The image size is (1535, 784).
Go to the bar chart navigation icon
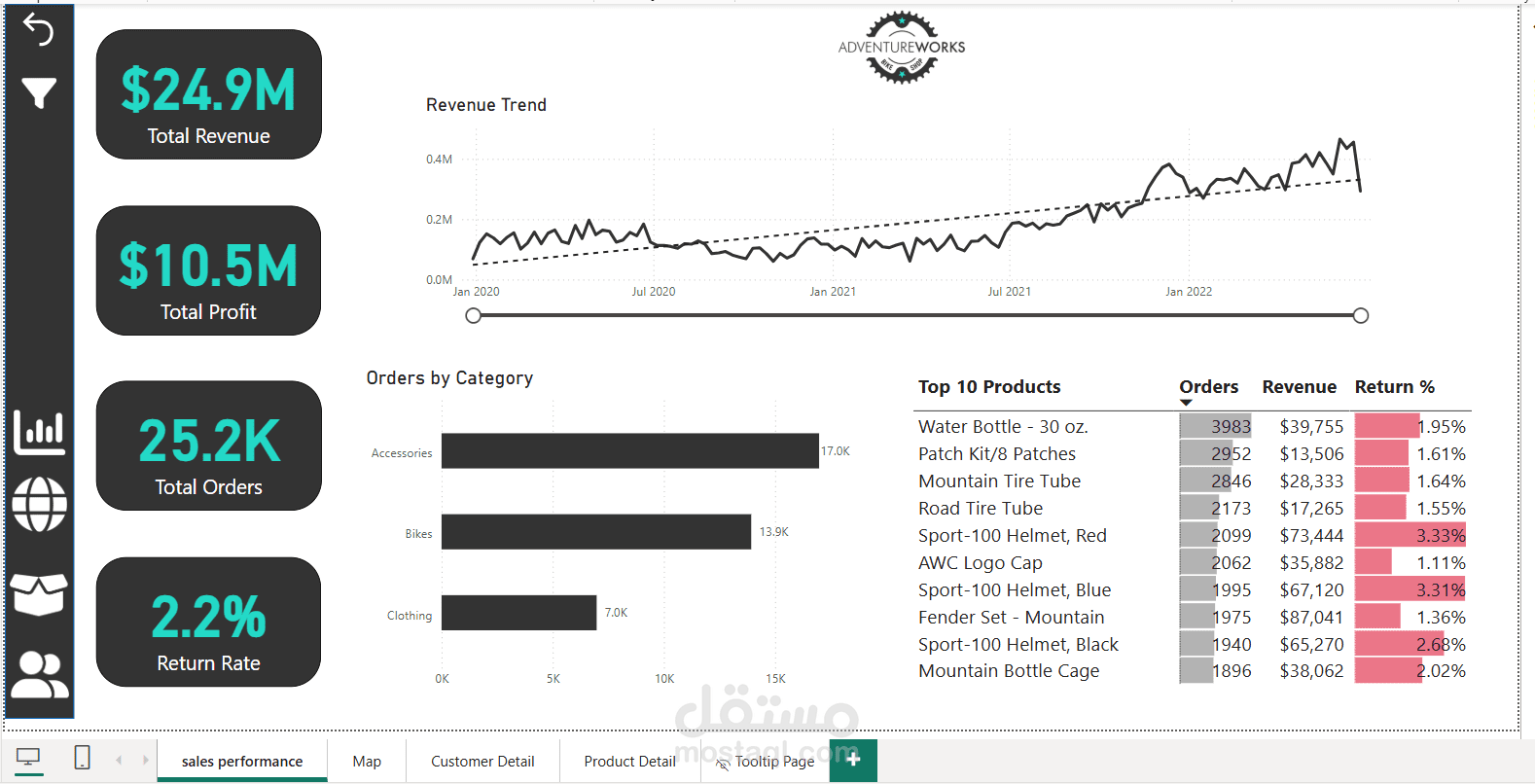tap(39, 432)
